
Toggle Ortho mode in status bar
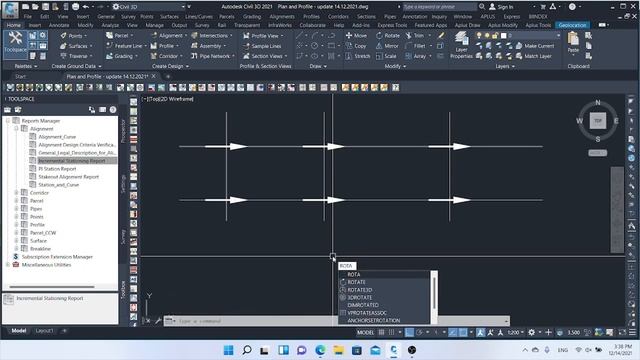click(x=409, y=333)
